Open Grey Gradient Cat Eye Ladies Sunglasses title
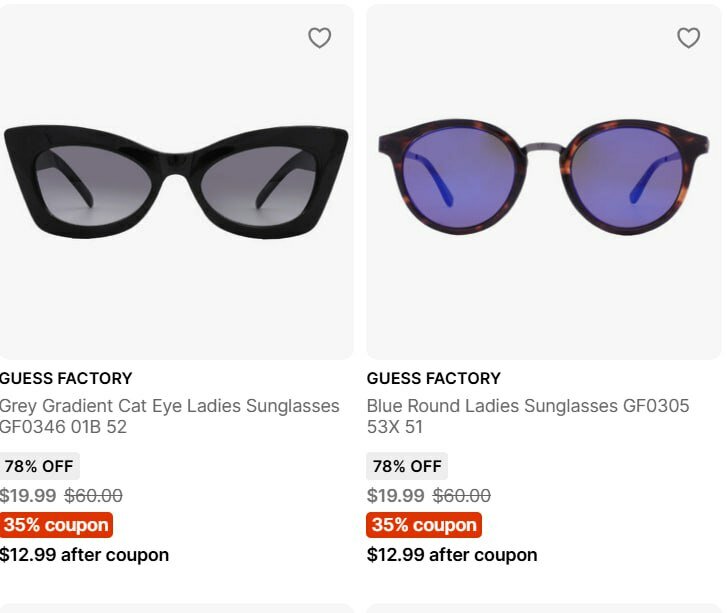Screen dimensions: 727x613 (169, 406)
